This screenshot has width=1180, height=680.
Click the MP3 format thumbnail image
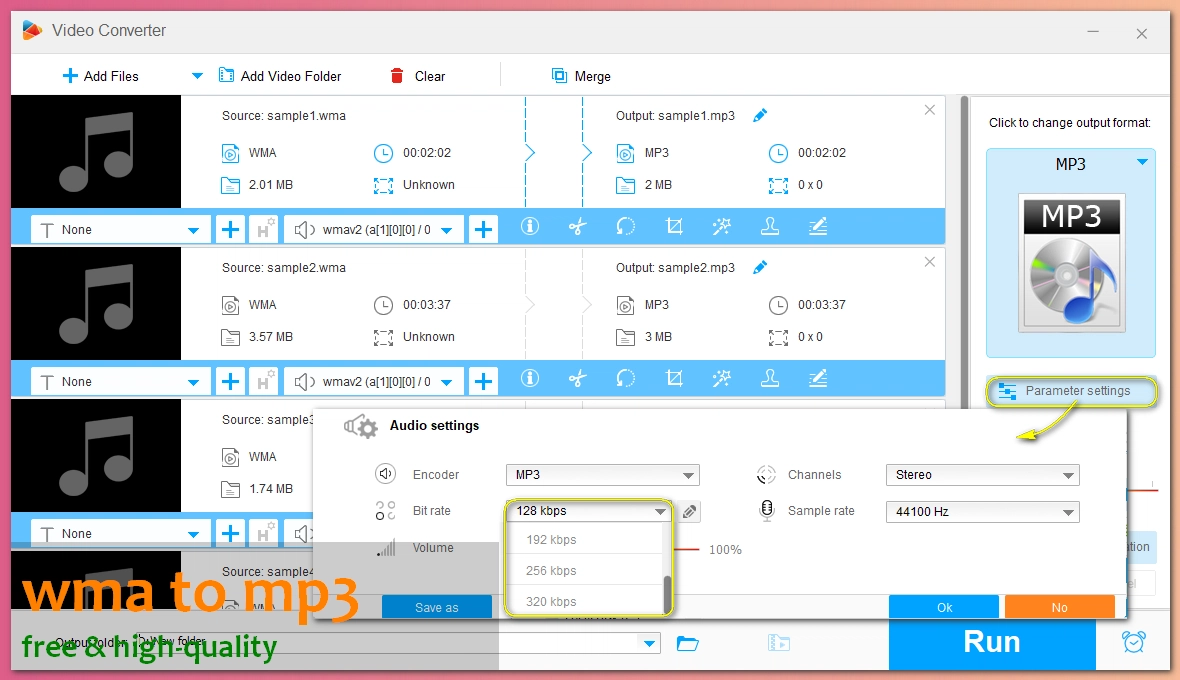click(x=1072, y=263)
